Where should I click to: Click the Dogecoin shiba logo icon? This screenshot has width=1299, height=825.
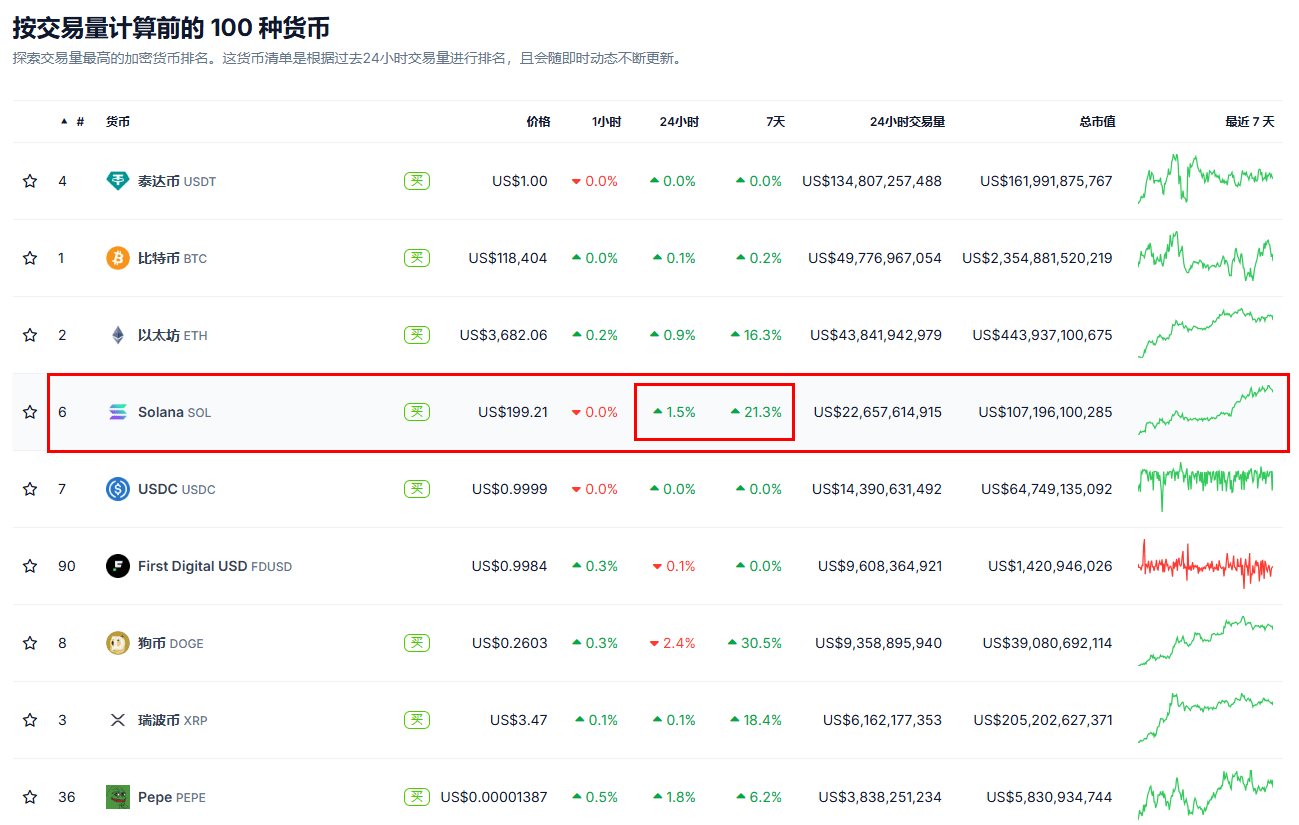pyautogui.click(x=118, y=643)
